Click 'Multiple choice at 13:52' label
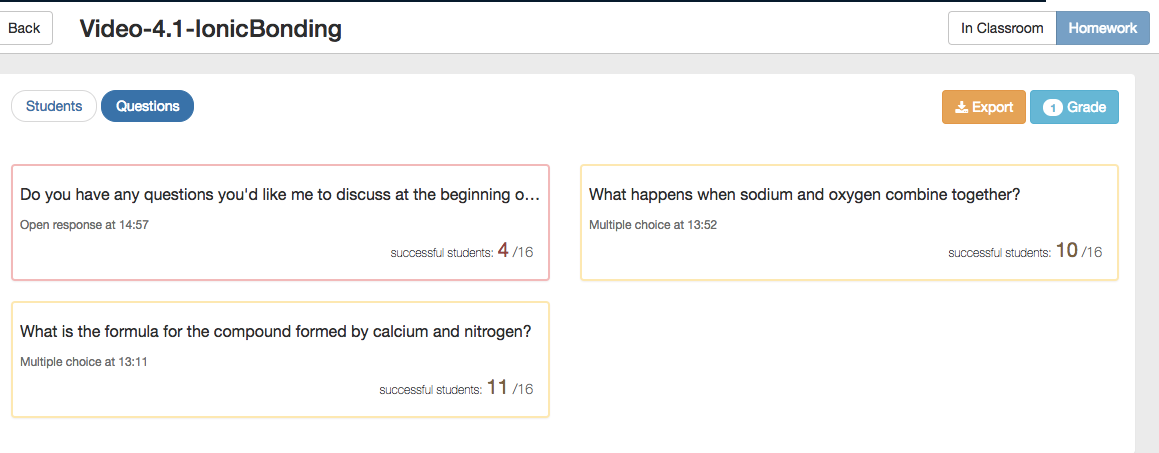Image resolution: width=1159 pixels, height=453 pixels. click(653, 225)
